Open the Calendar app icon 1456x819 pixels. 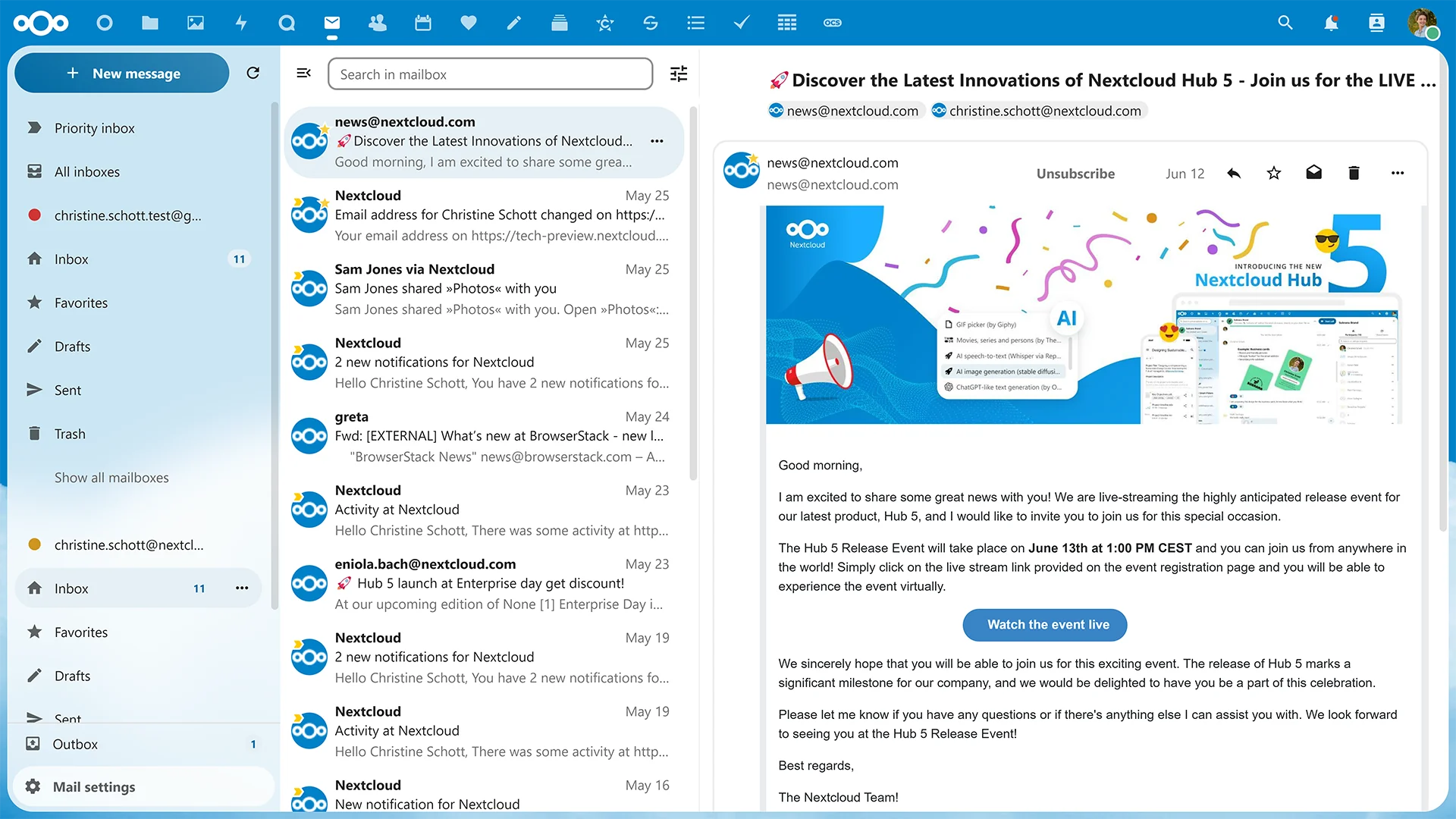pos(423,23)
